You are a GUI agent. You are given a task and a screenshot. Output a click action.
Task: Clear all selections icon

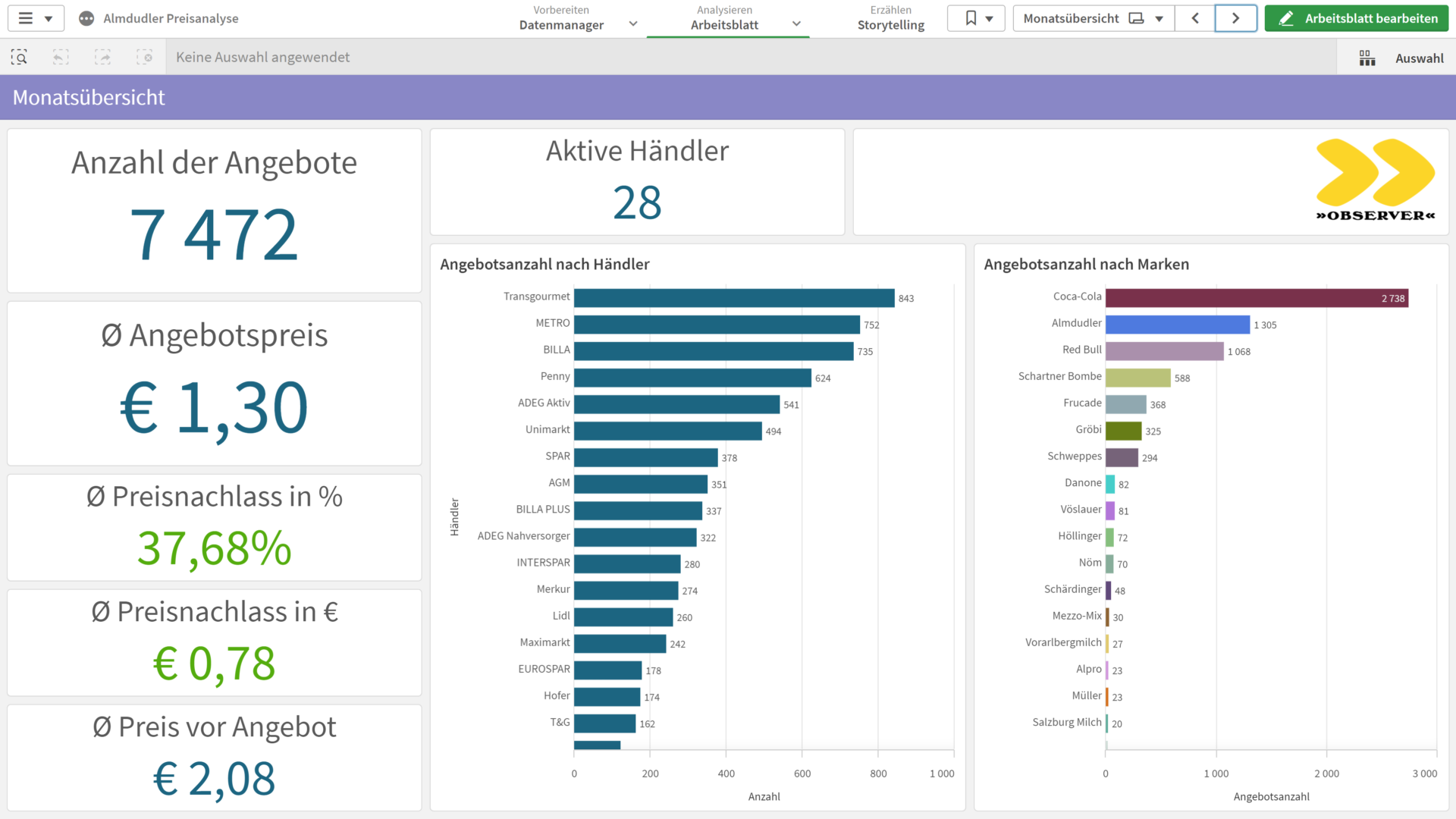tap(144, 57)
